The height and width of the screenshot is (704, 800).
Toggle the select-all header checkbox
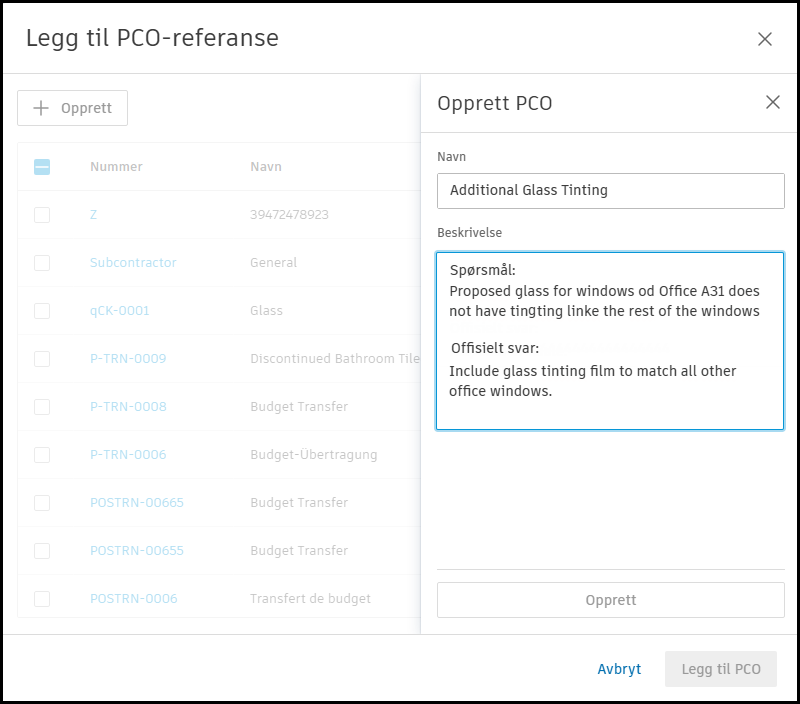pyautogui.click(x=42, y=167)
